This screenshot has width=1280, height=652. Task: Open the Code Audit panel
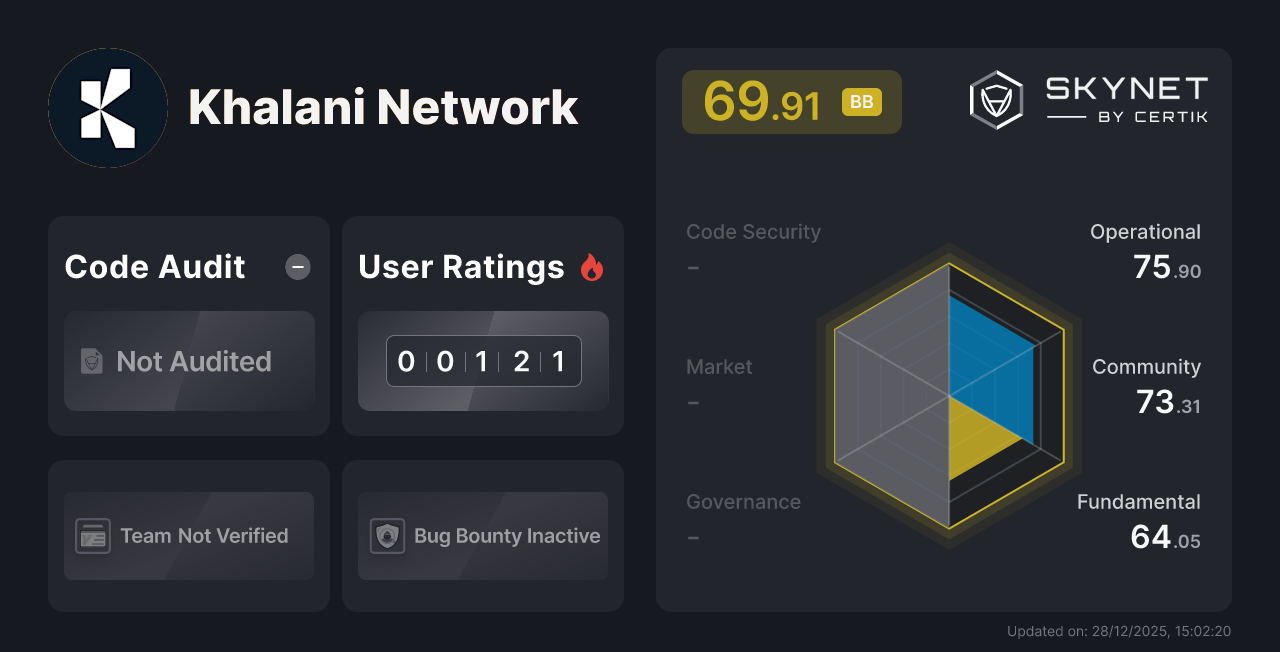coord(188,325)
